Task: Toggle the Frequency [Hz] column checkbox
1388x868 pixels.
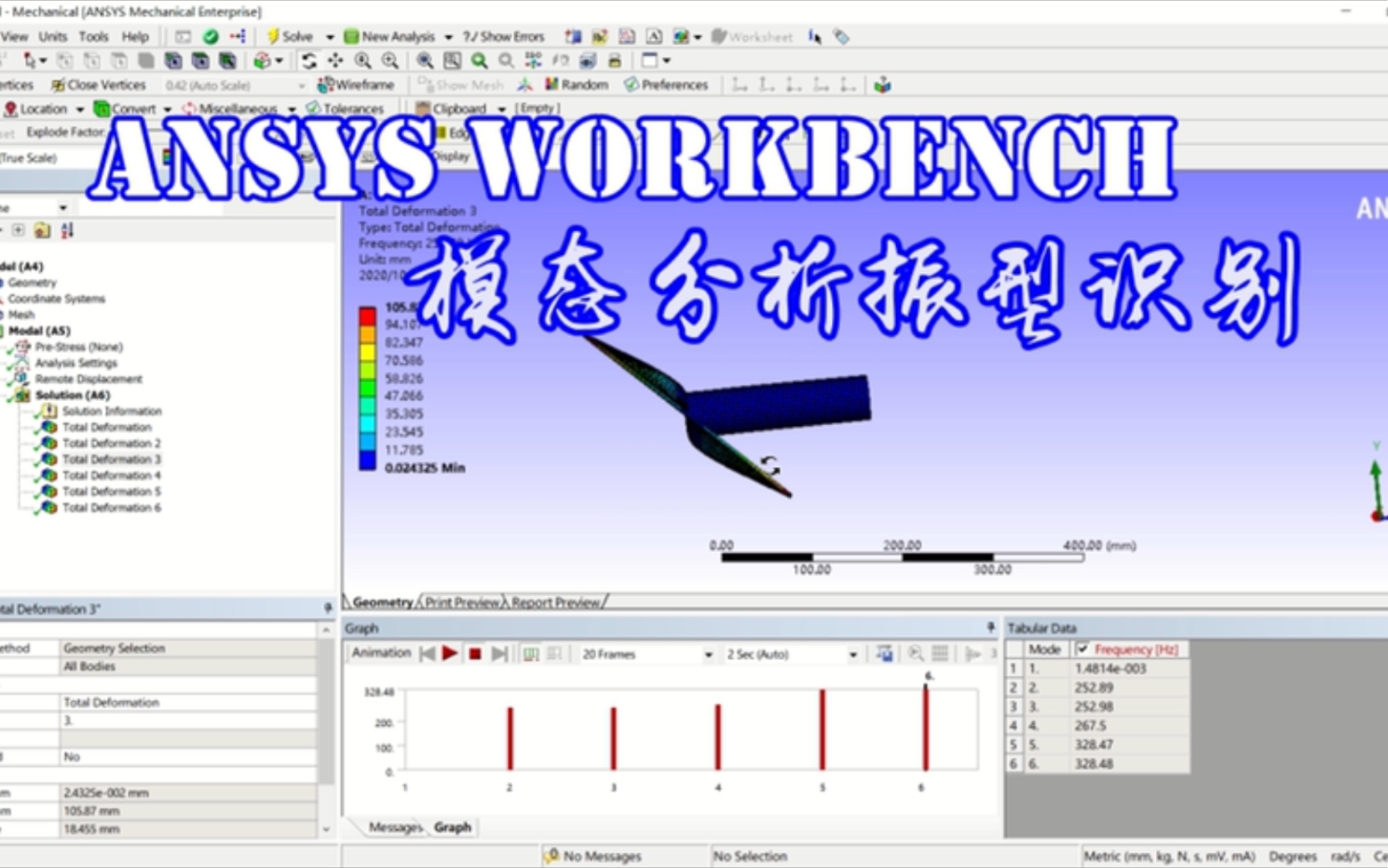Action: click(1083, 649)
